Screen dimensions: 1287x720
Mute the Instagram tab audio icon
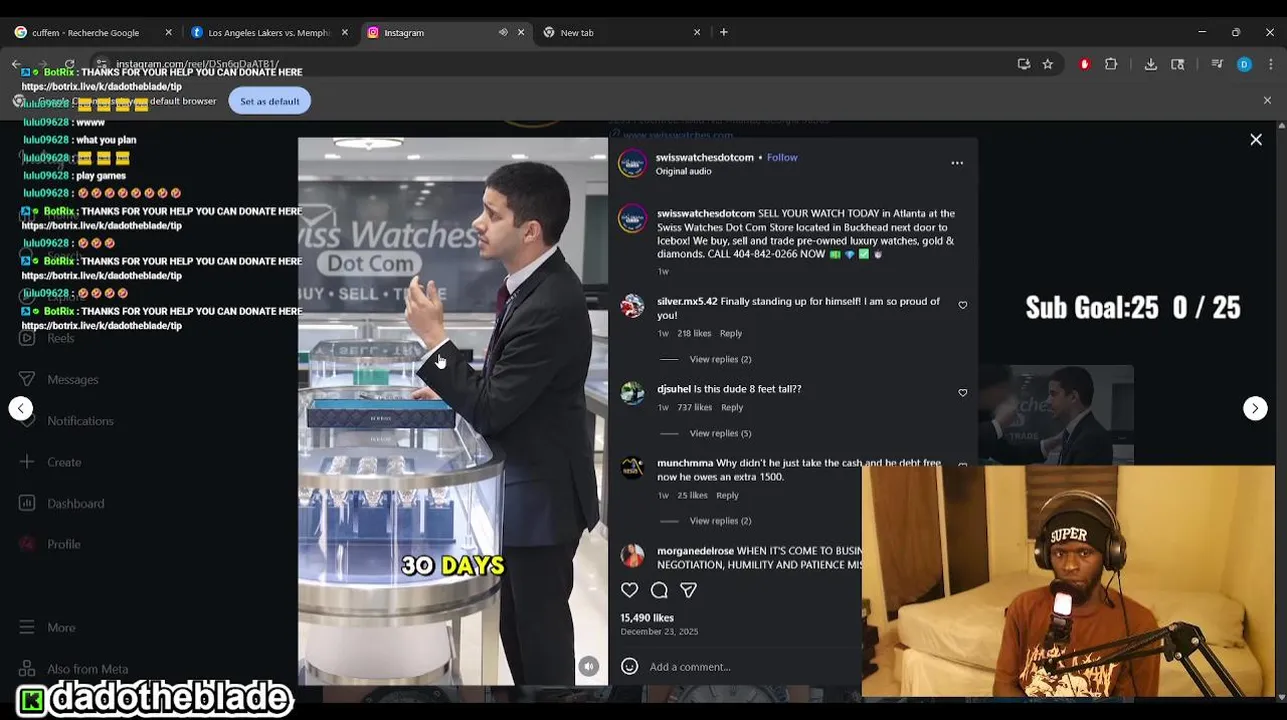click(503, 32)
